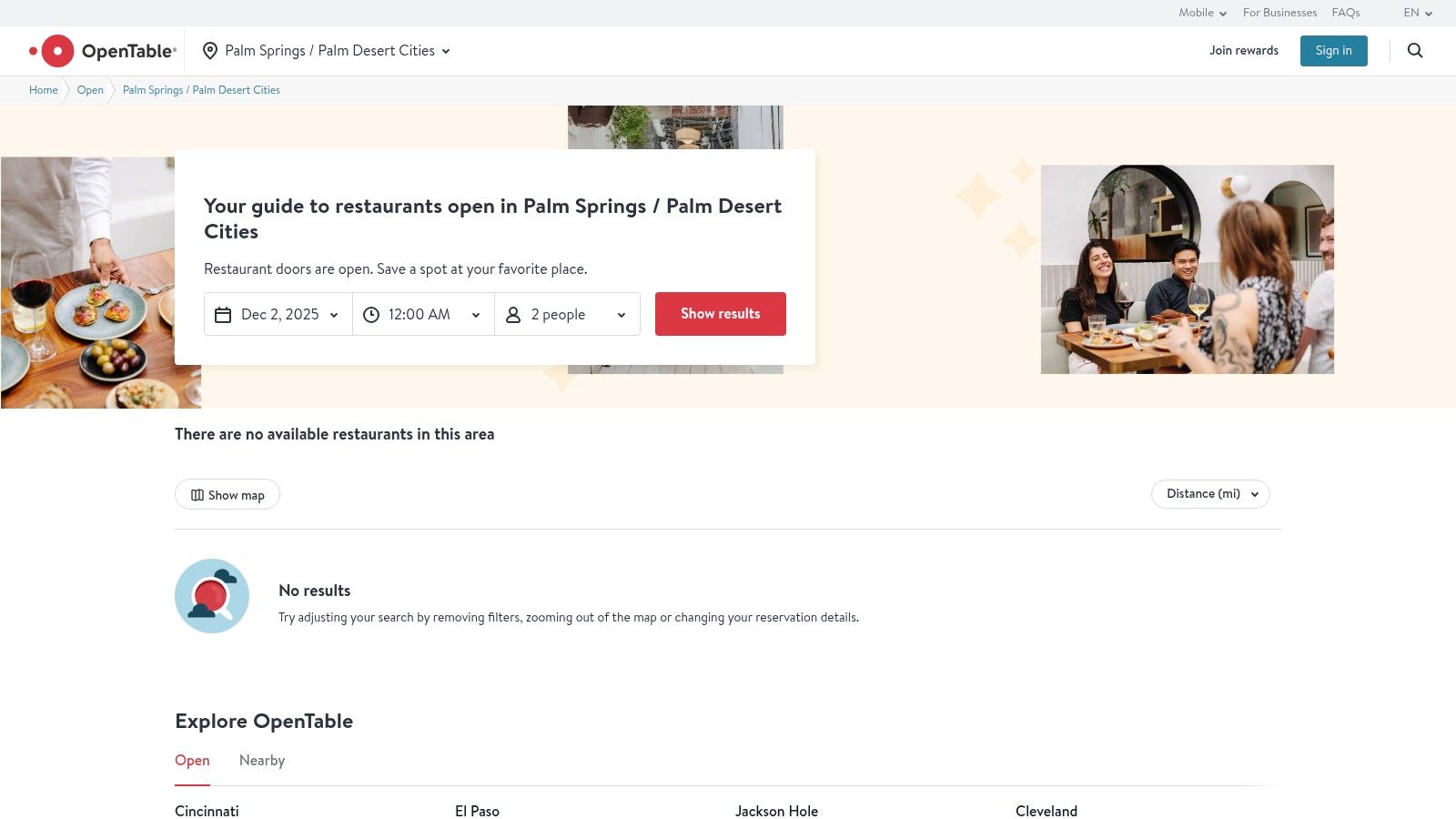
Task: Click the OpenTable logo
Action: 102,50
